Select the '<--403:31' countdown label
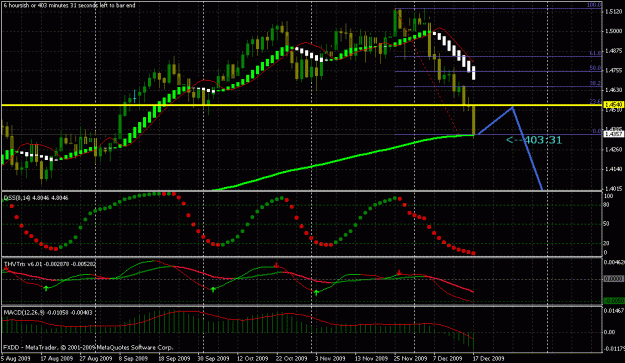The image size is (625, 363). coord(534,140)
